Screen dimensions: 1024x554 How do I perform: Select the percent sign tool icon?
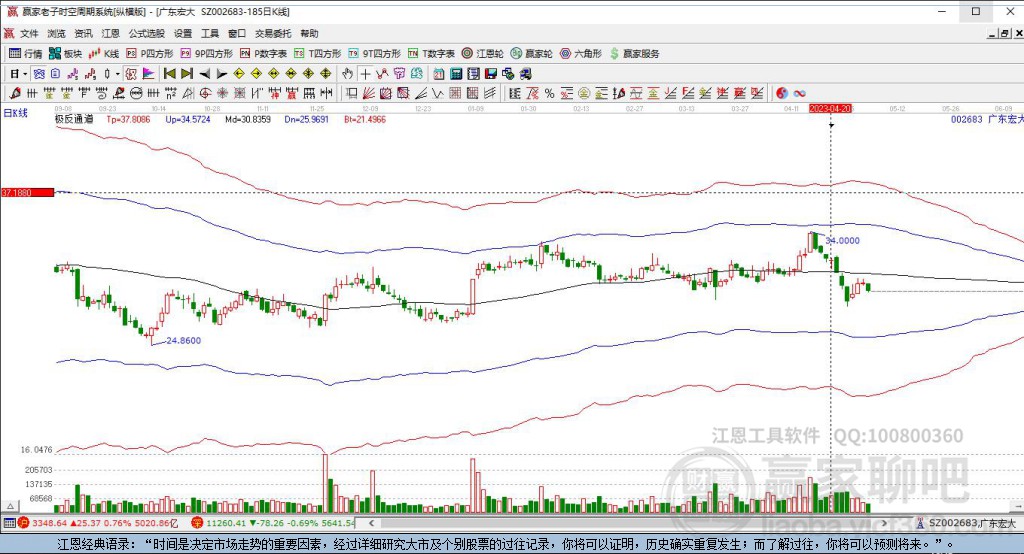click(549, 93)
